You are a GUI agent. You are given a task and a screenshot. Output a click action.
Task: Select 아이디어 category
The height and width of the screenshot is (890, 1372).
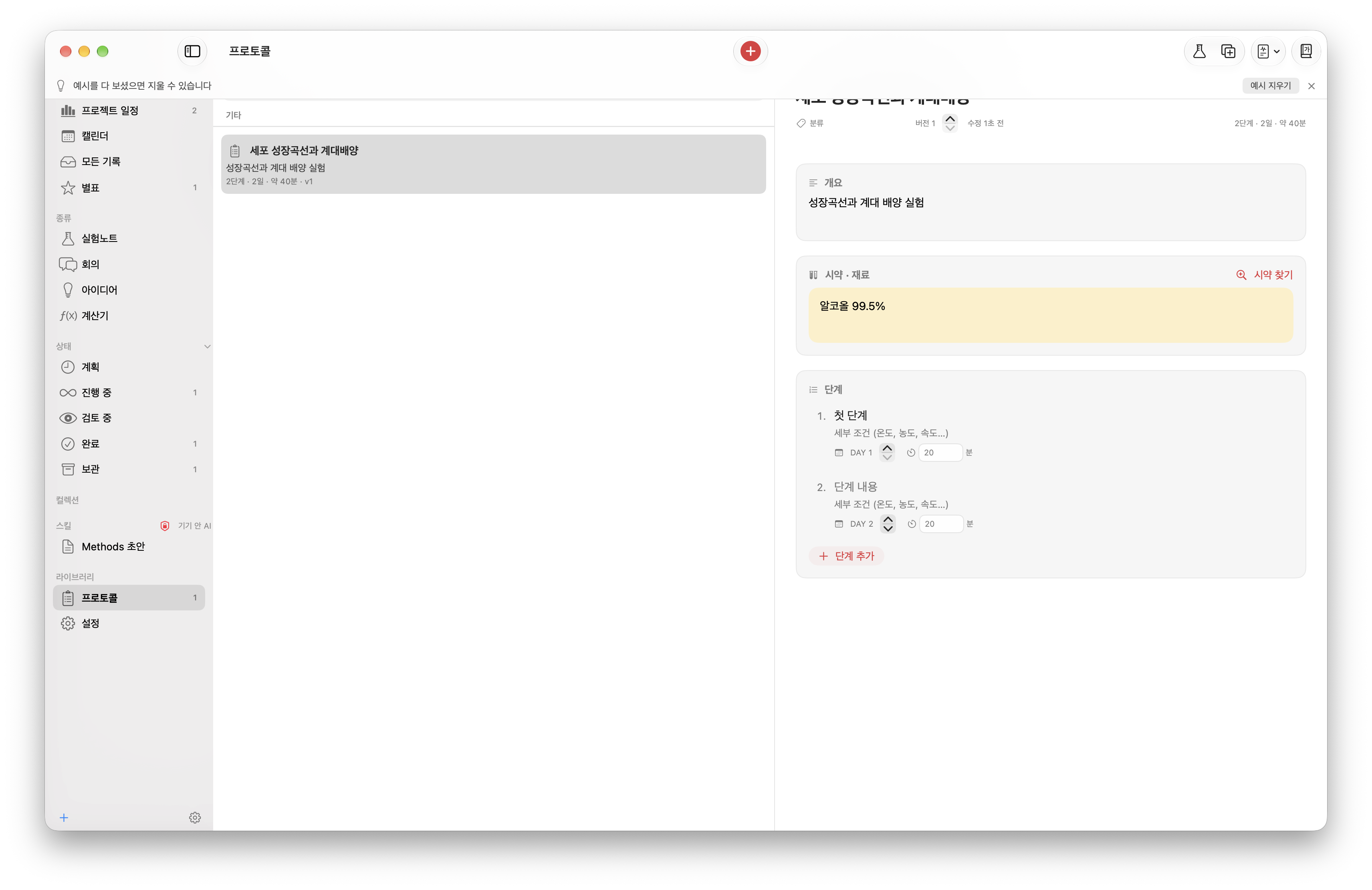click(129, 289)
